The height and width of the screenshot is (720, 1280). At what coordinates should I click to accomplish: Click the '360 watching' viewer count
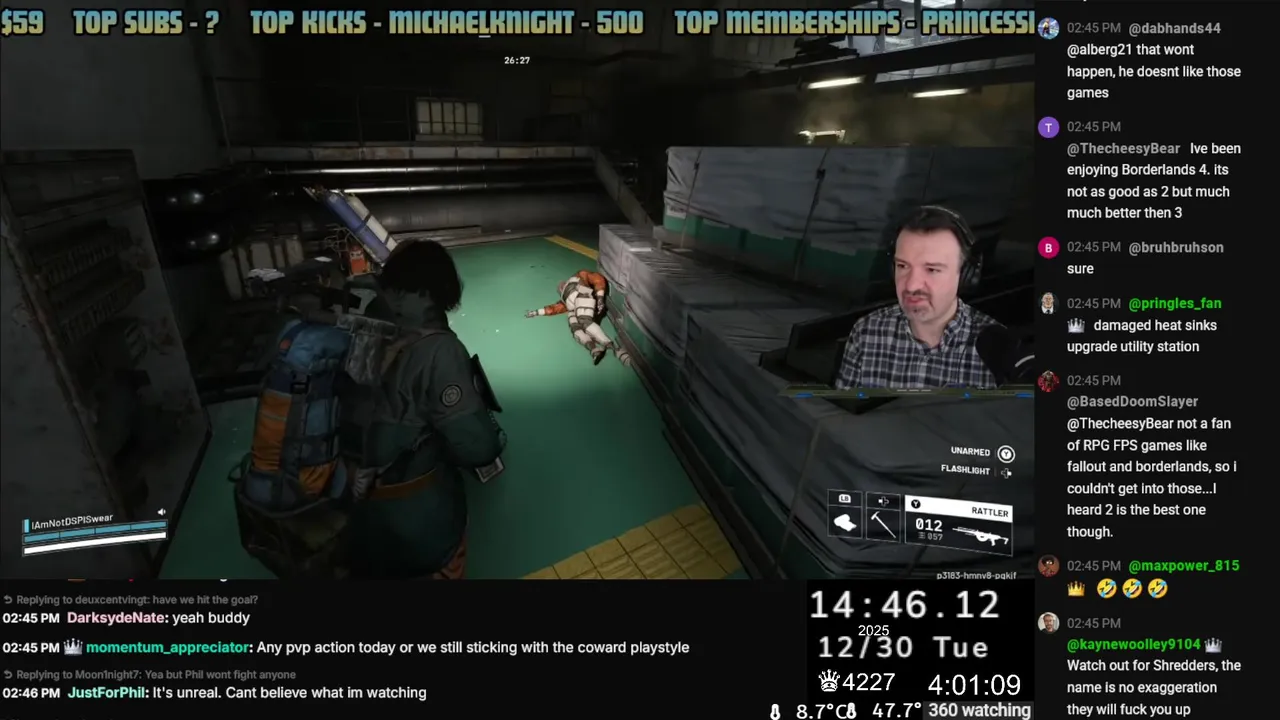tap(978, 710)
